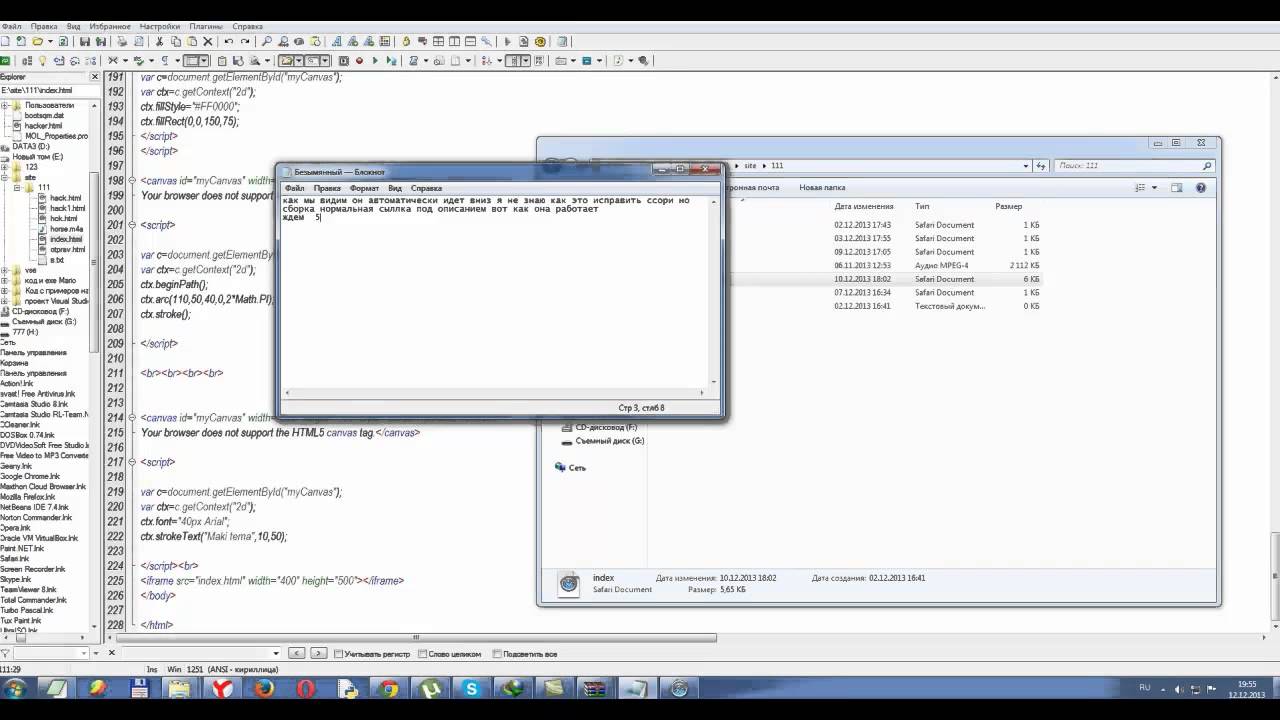Open the address bar history dropdown in explorer
The height and width of the screenshot is (720, 1280).
(x=1025, y=166)
